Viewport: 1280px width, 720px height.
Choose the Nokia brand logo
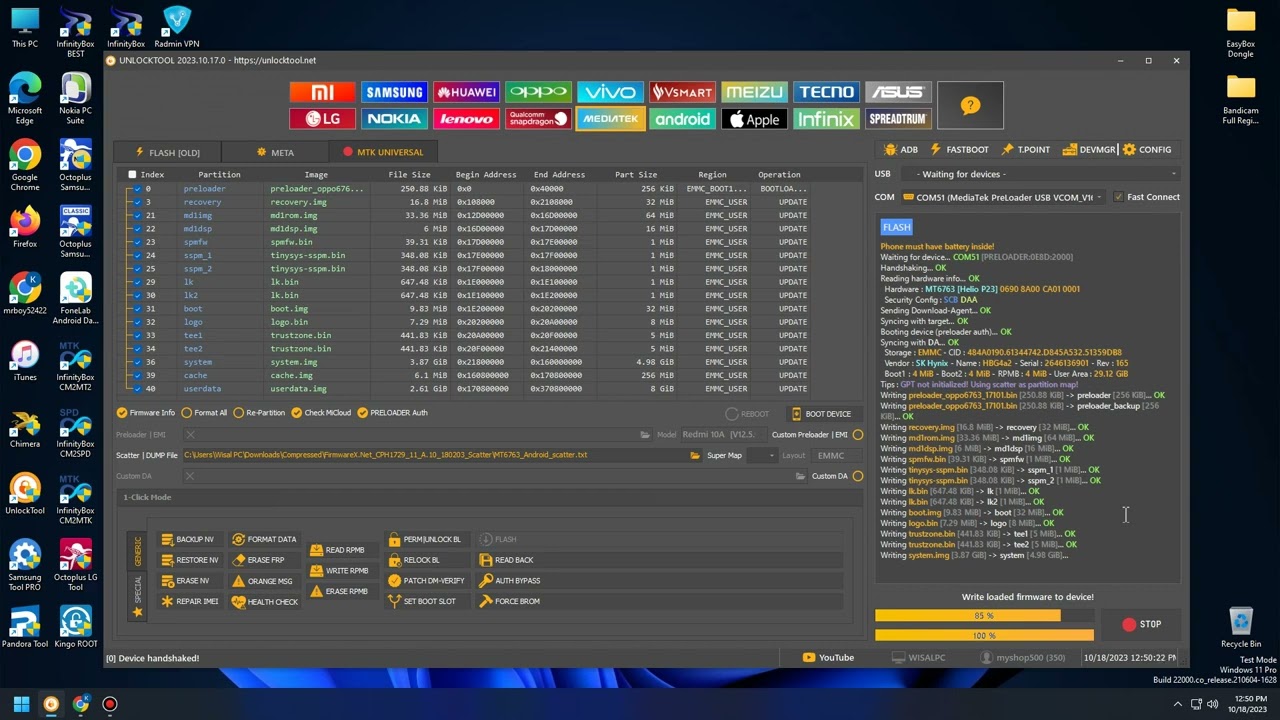(x=394, y=119)
